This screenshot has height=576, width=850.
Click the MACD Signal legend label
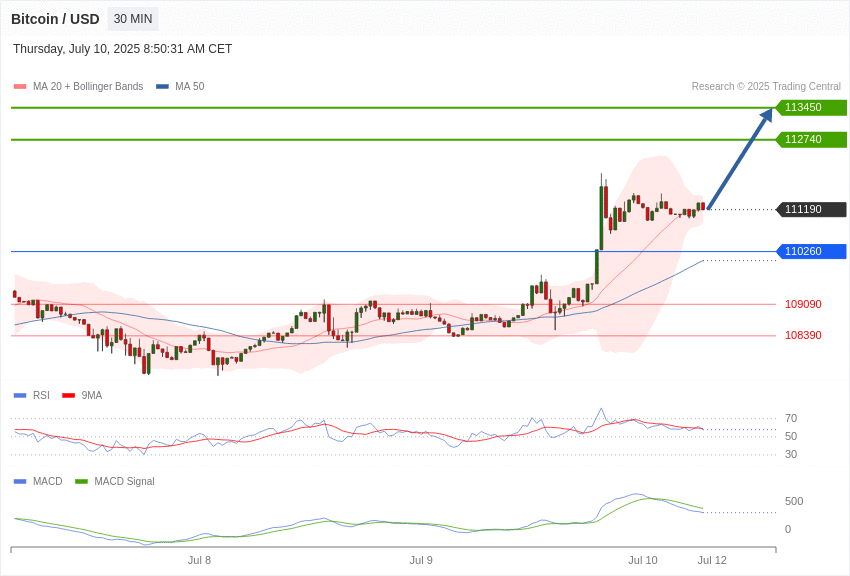coord(124,481)
